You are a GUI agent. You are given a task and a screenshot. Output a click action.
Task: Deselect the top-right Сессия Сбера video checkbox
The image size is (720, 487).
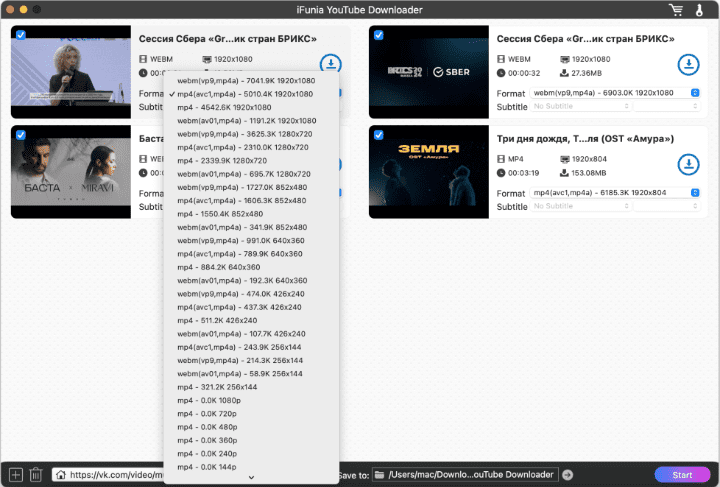[379, 35]
